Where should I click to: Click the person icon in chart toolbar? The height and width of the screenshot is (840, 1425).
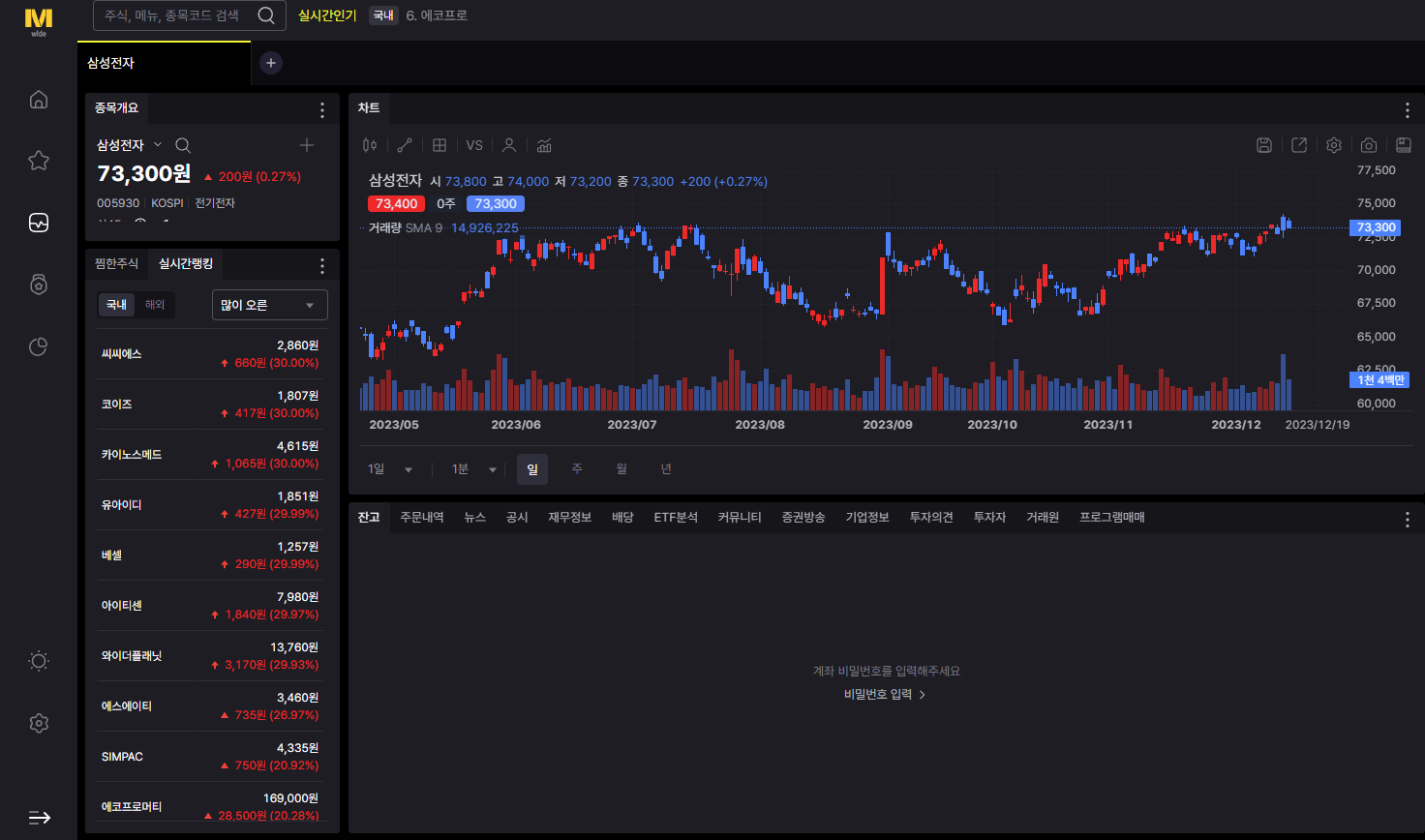point(509,145)
